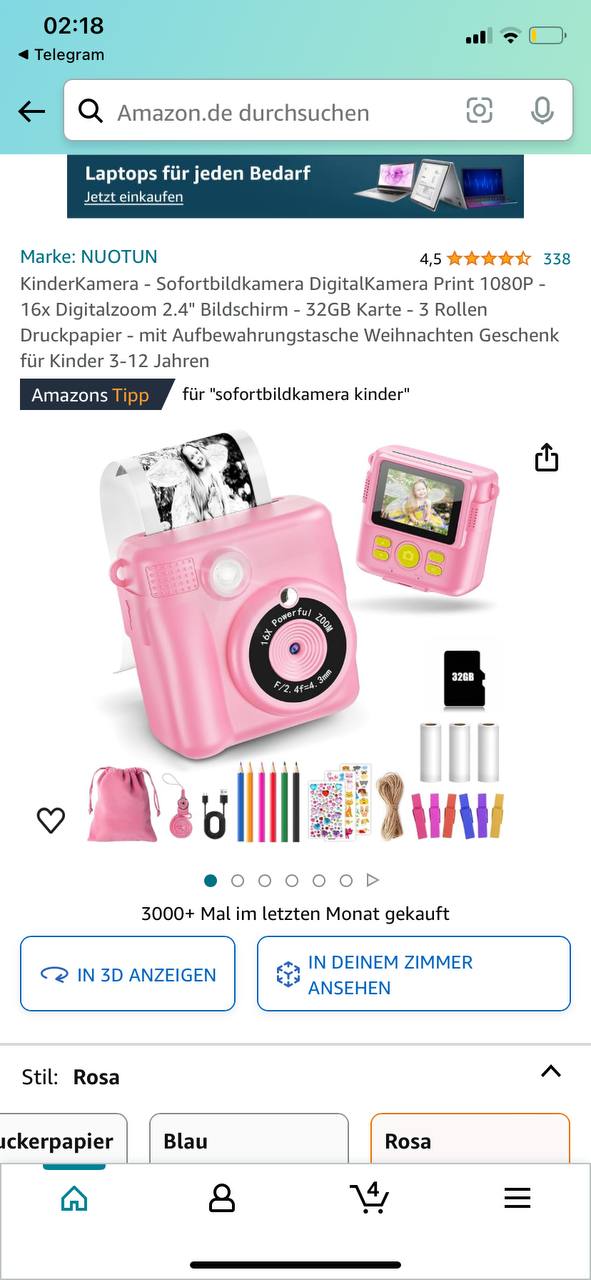Select the Rosa style option
Viewport: 591px width, 1280px height.
[x=470, y=1139]
